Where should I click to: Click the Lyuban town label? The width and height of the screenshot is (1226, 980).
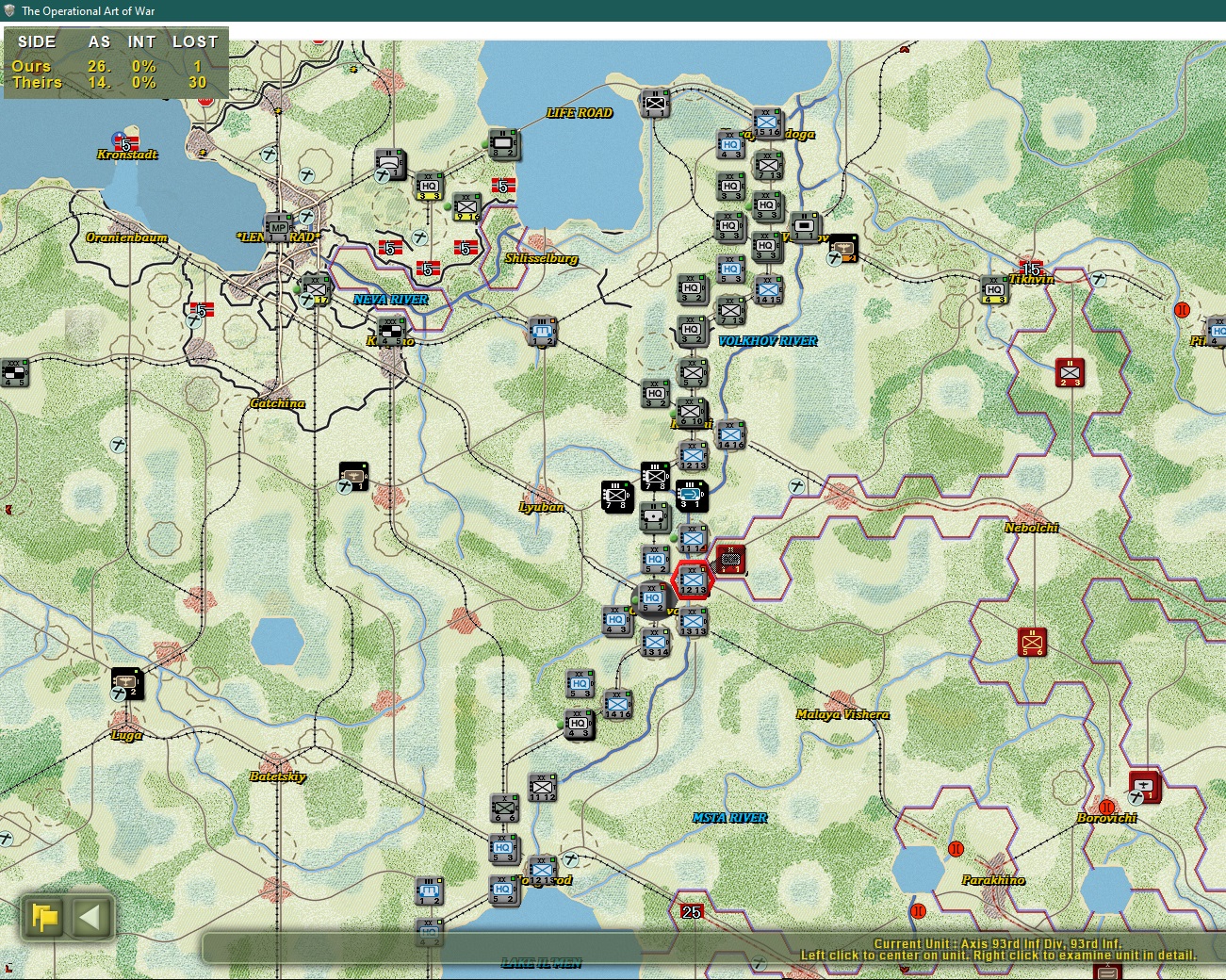coord(541,507)
